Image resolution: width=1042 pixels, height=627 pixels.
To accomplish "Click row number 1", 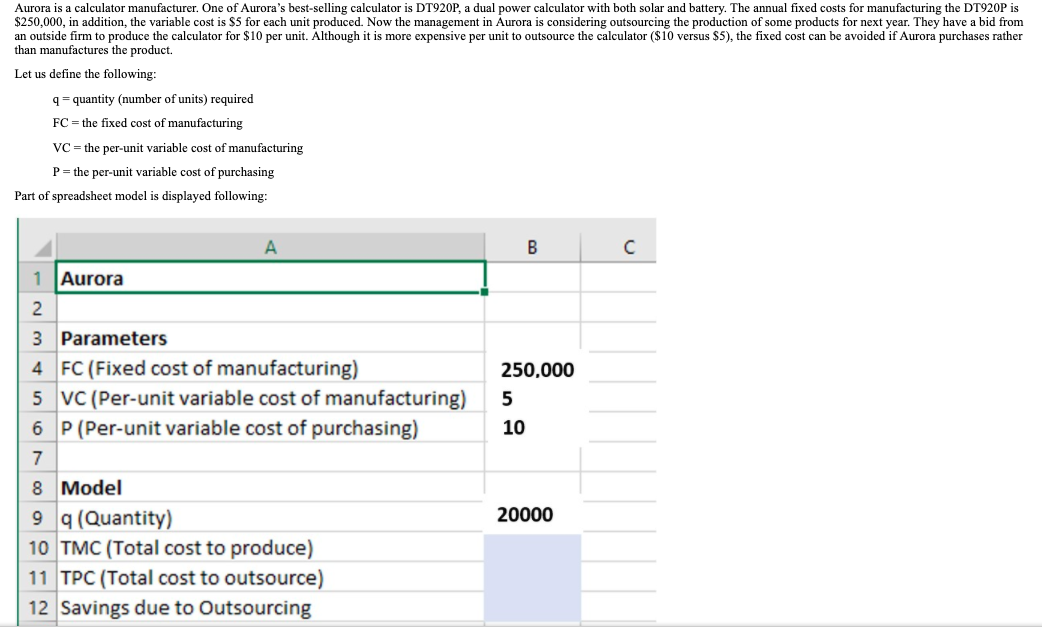I will click(x=38, y=280).
